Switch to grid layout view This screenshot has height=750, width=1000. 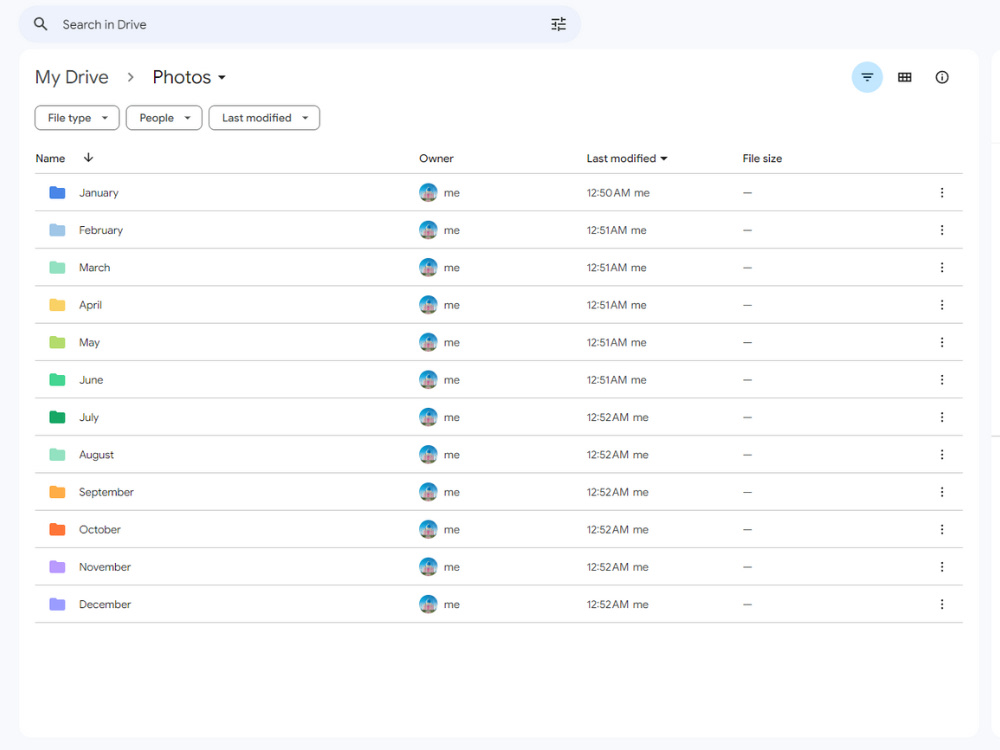click(x=904, y=77)
